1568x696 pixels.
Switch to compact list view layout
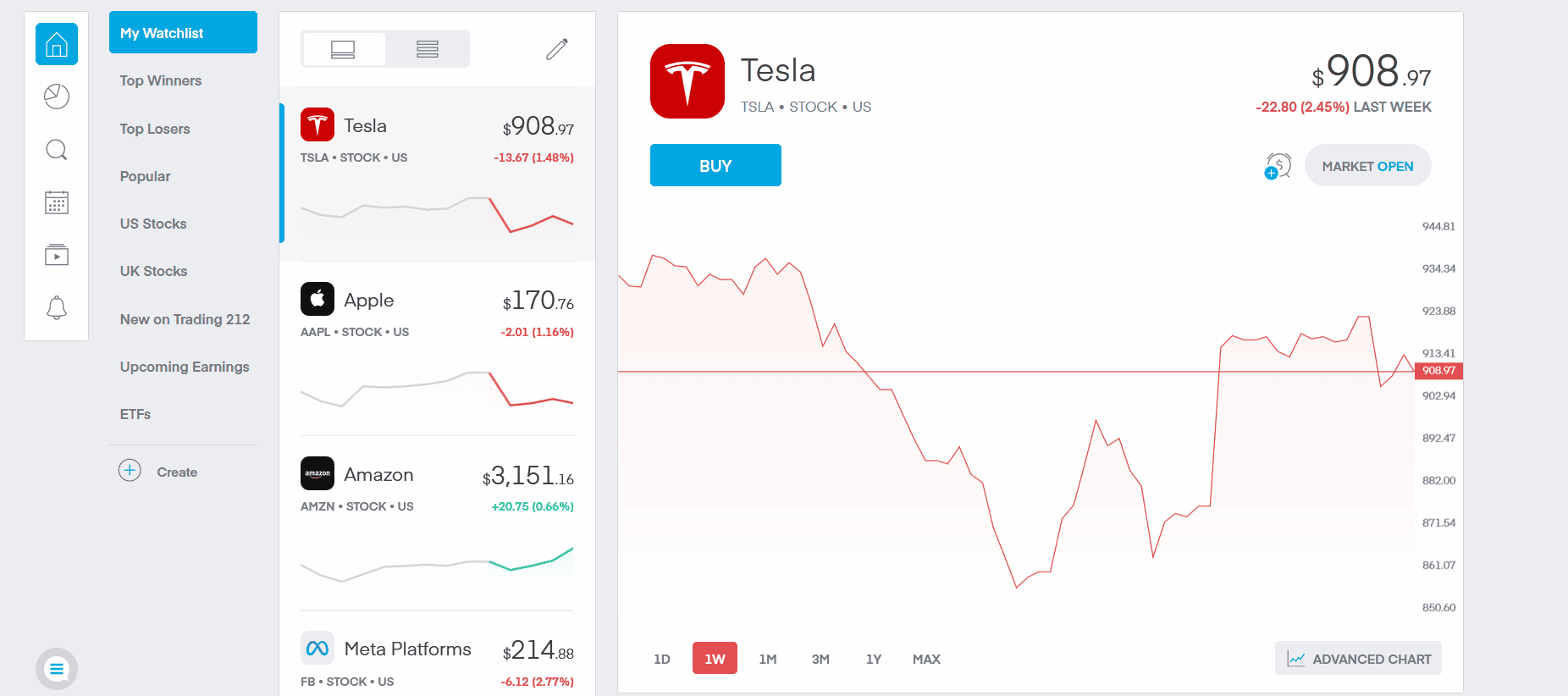tap(428, 49)
